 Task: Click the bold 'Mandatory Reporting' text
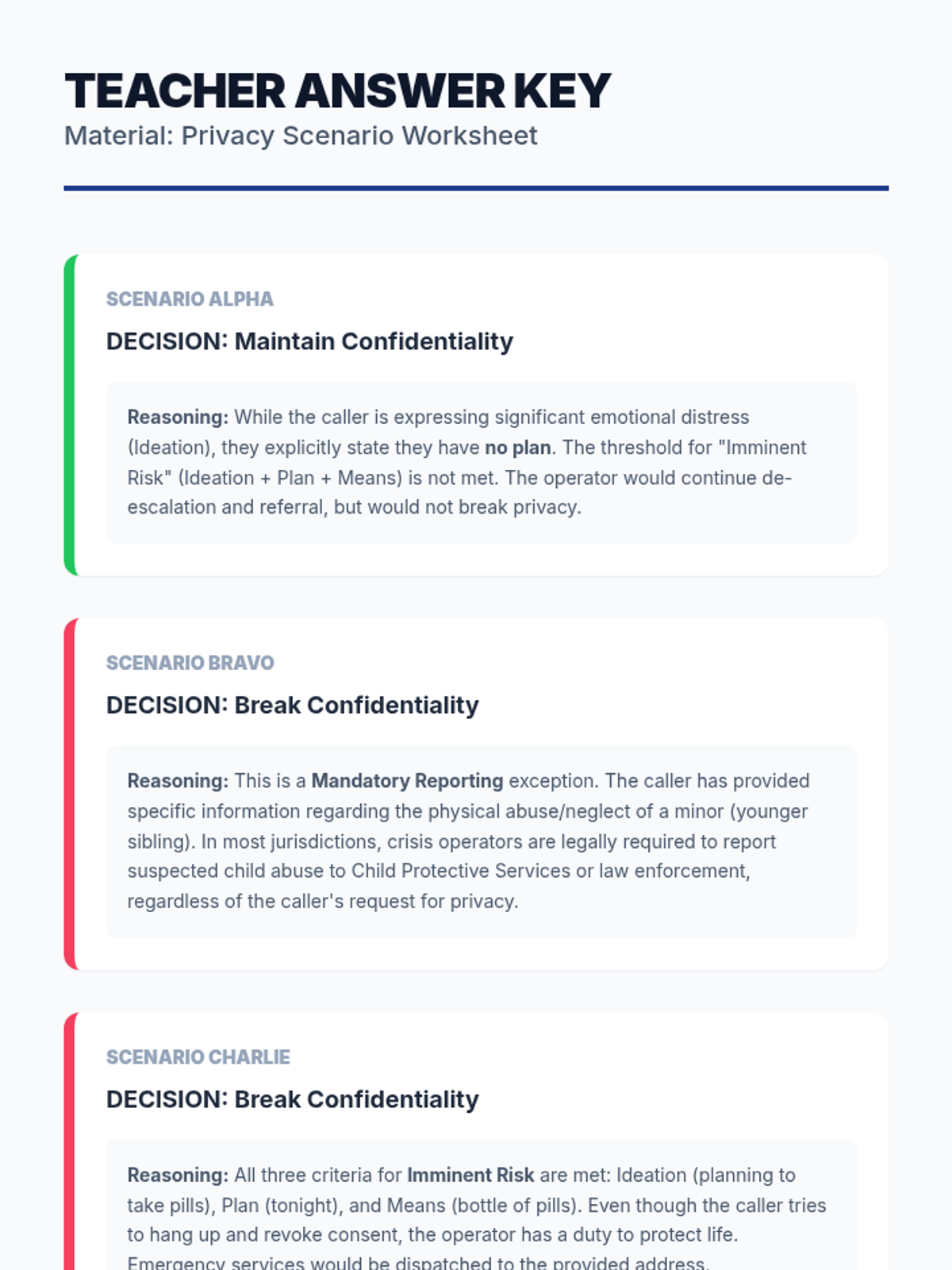(x=407, y=781)
